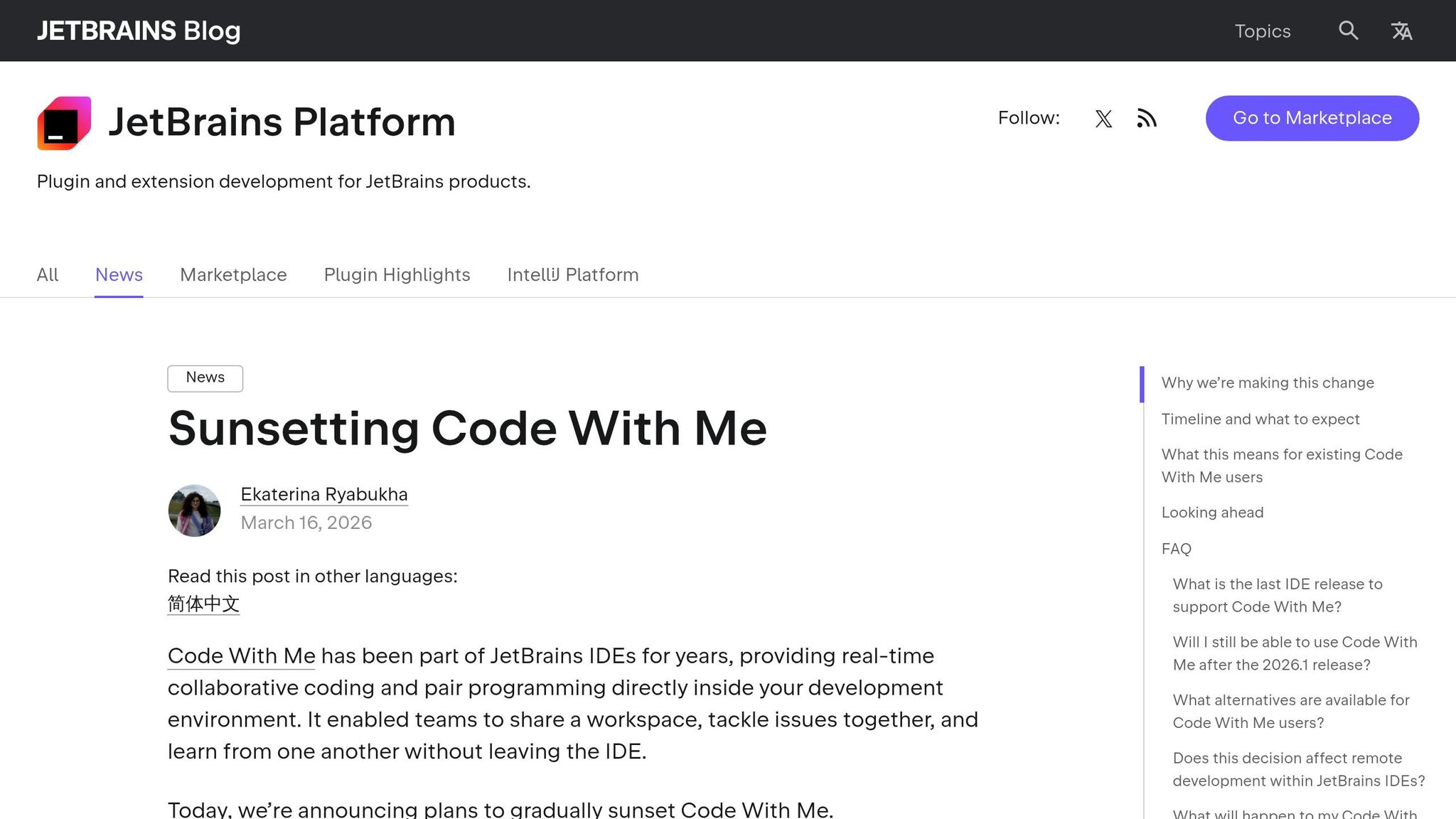Jump to Why we're making this change

[1268, 383]
